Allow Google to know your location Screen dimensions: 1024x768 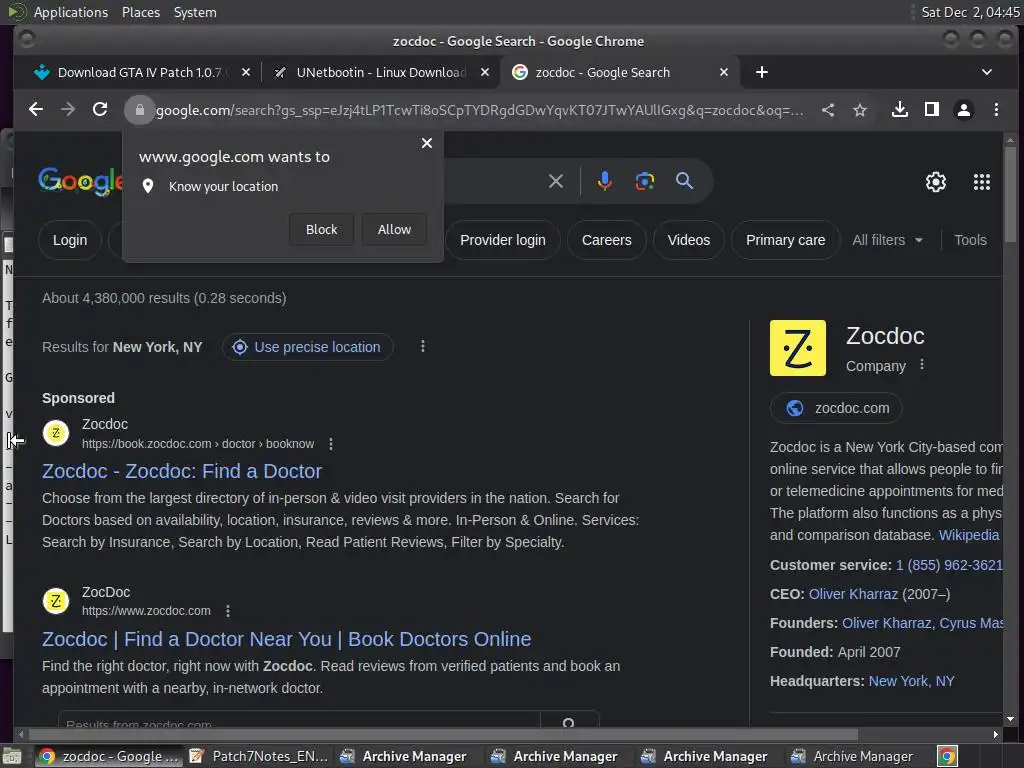click(394, 229)
